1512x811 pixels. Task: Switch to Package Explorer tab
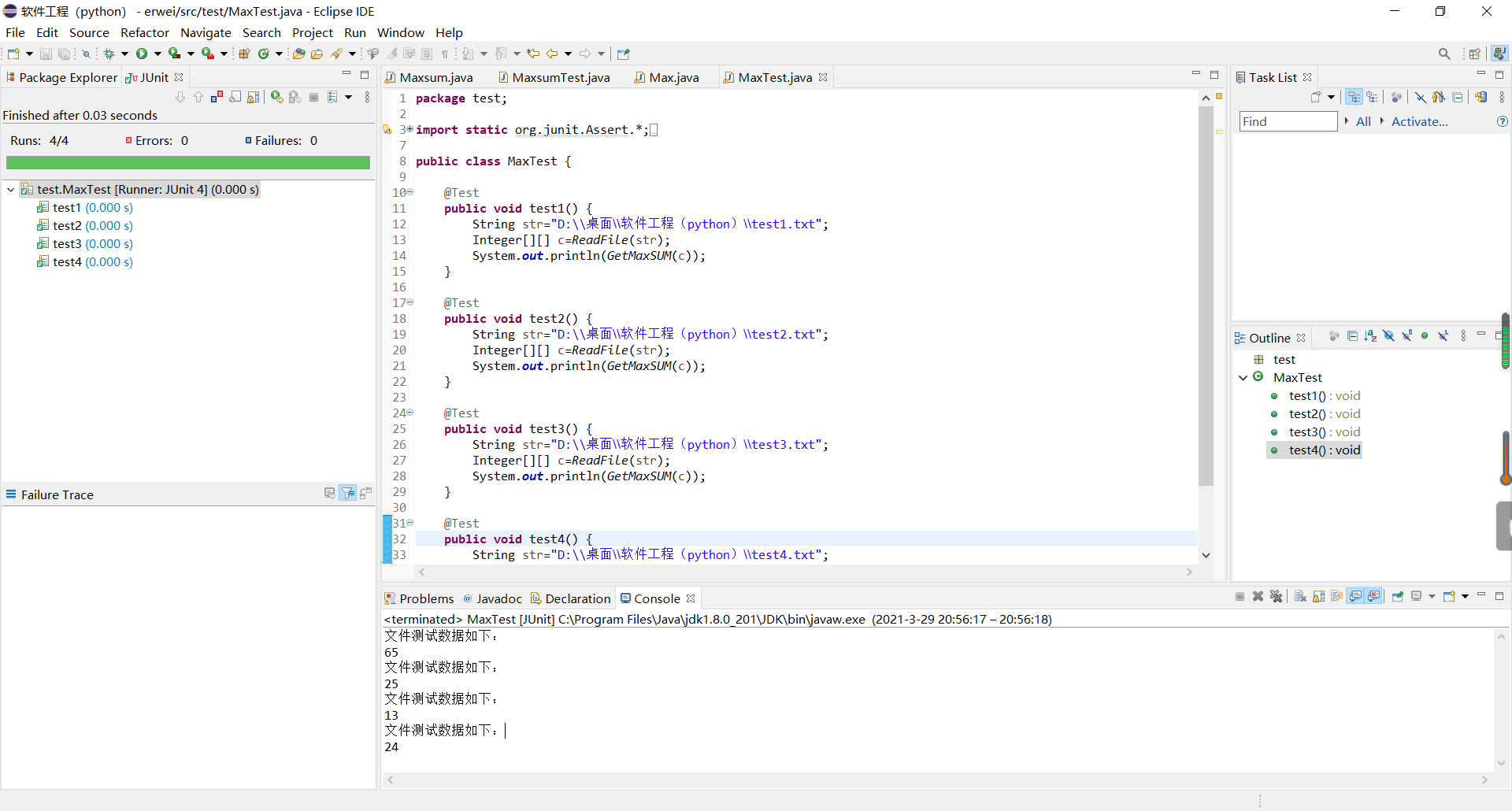pyautogui.click(x=61, y=77)
